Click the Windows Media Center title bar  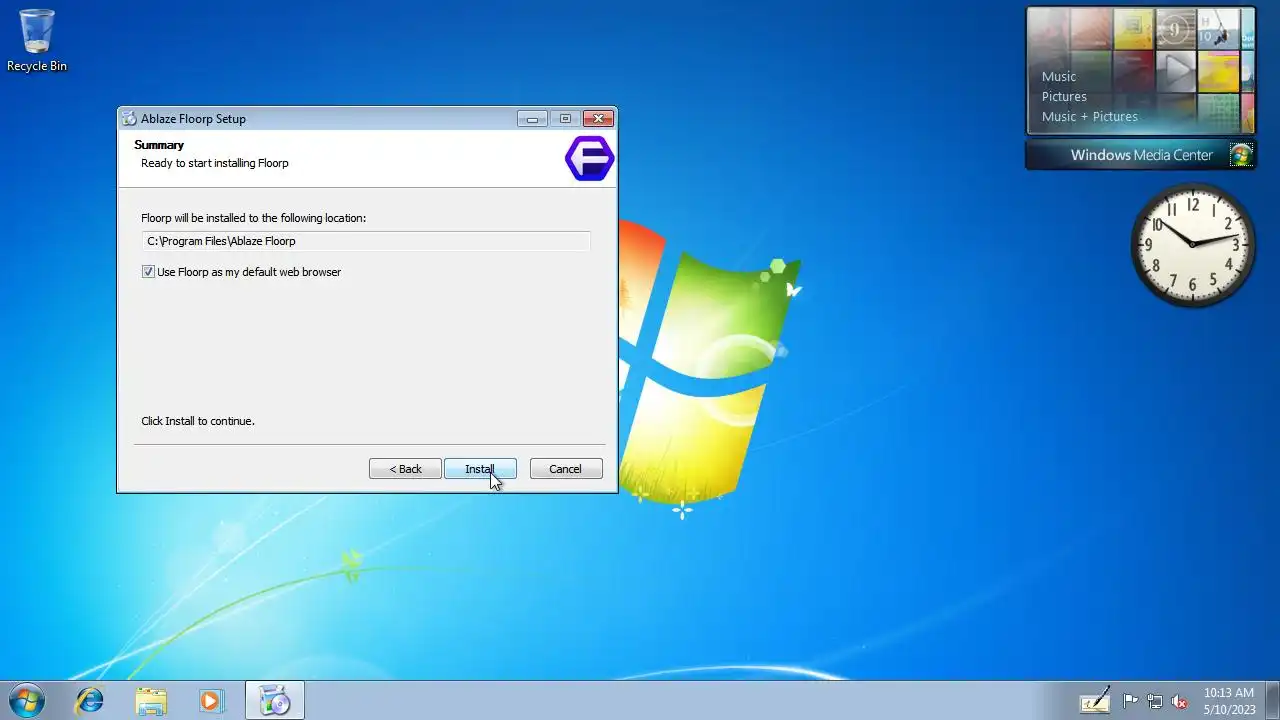pos(1141,155)
